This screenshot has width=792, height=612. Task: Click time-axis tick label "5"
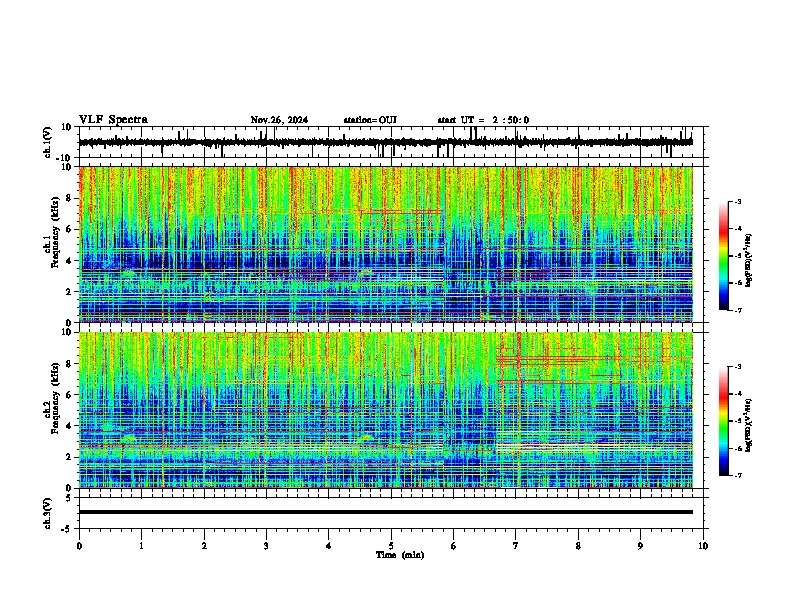391,546
